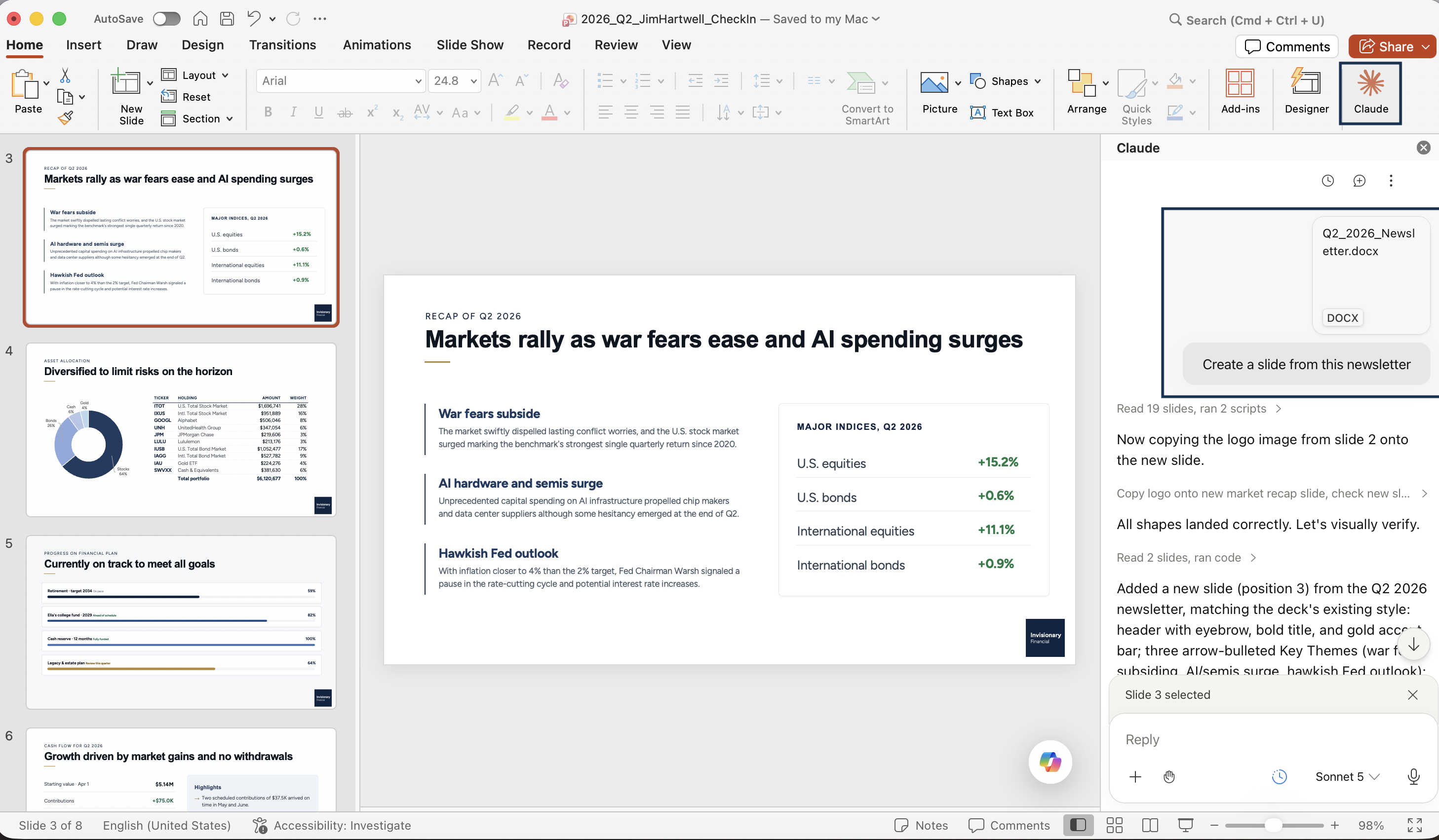Click the Copilot floating icon
The height and width of the screenshot is (840, 1439).
(1050, 761)
